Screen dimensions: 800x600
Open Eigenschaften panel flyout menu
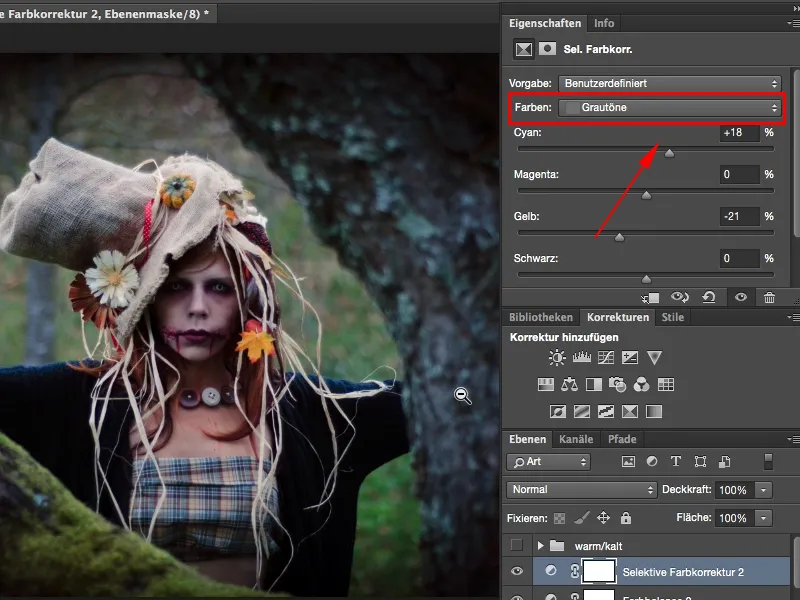[x=792, y=23]
